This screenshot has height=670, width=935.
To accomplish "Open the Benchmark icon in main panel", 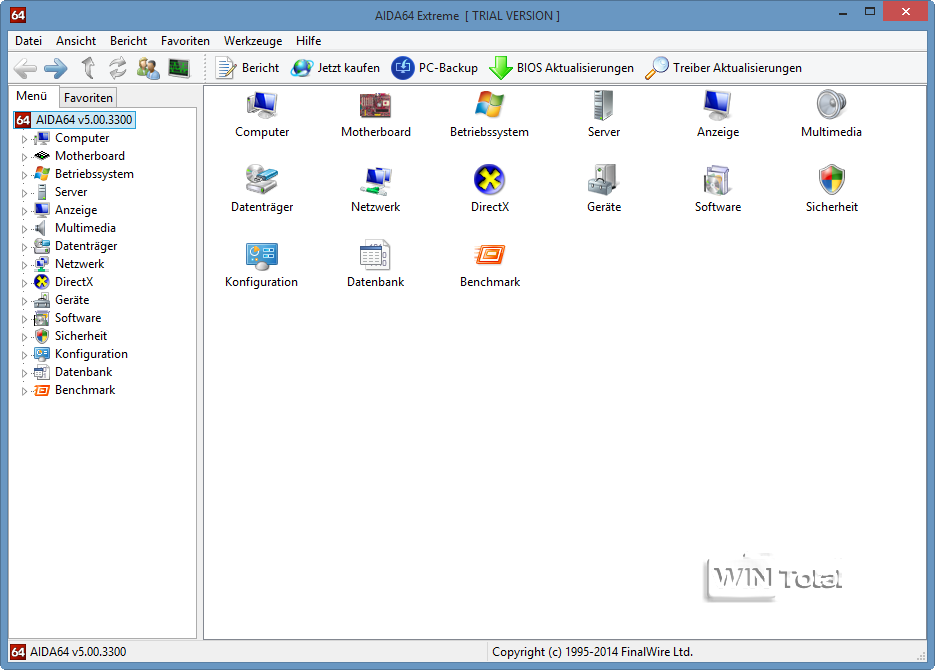I will [489, 256].
